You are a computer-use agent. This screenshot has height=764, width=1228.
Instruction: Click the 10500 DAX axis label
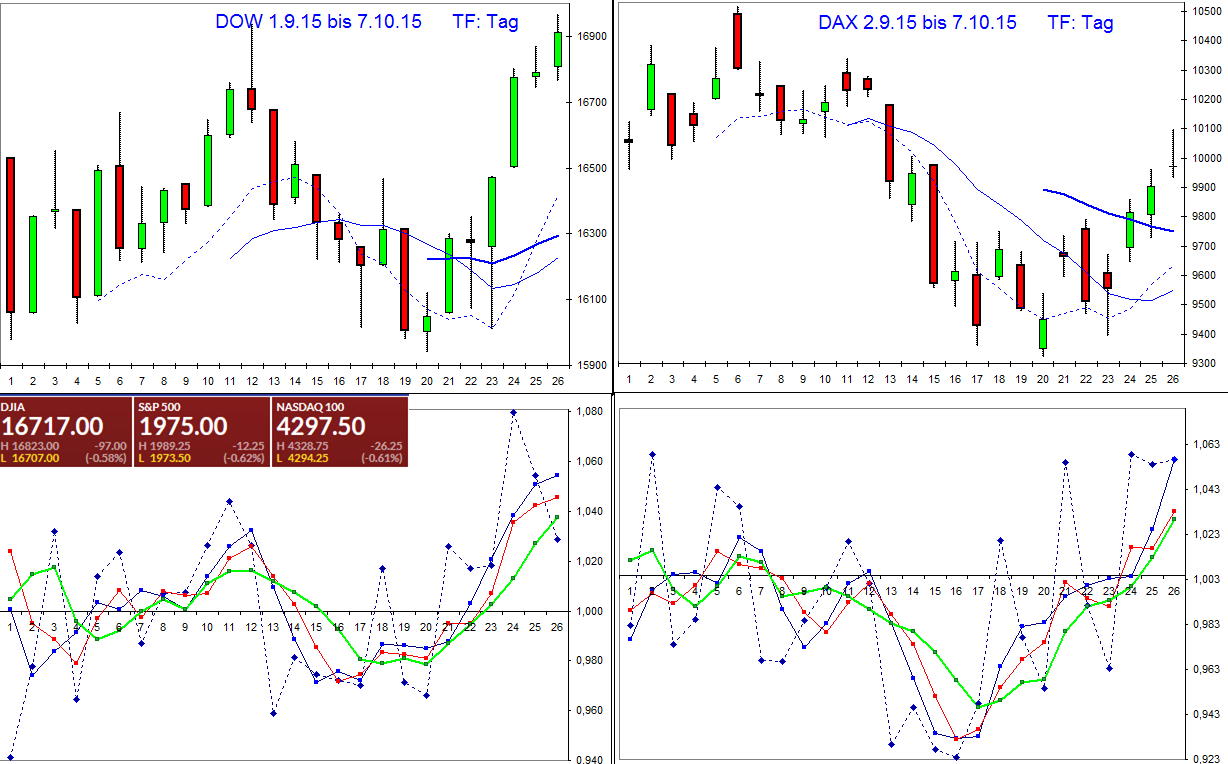pyautogui.click(x=1206, y=11)
